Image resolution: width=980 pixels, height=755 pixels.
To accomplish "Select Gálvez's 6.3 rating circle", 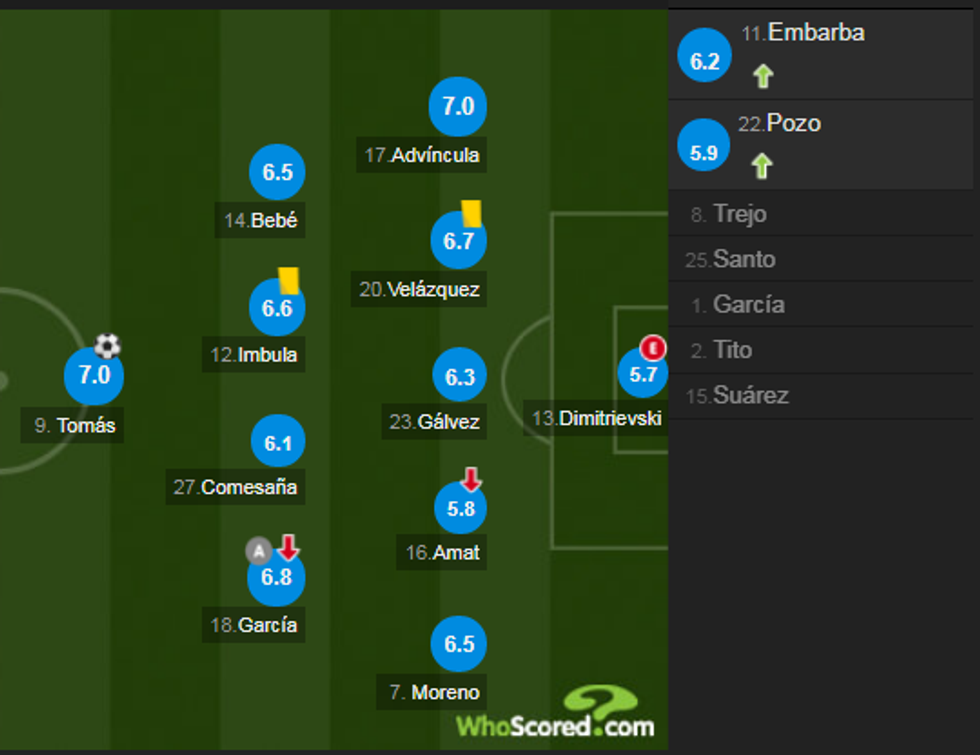I will [x=460, y=377].
